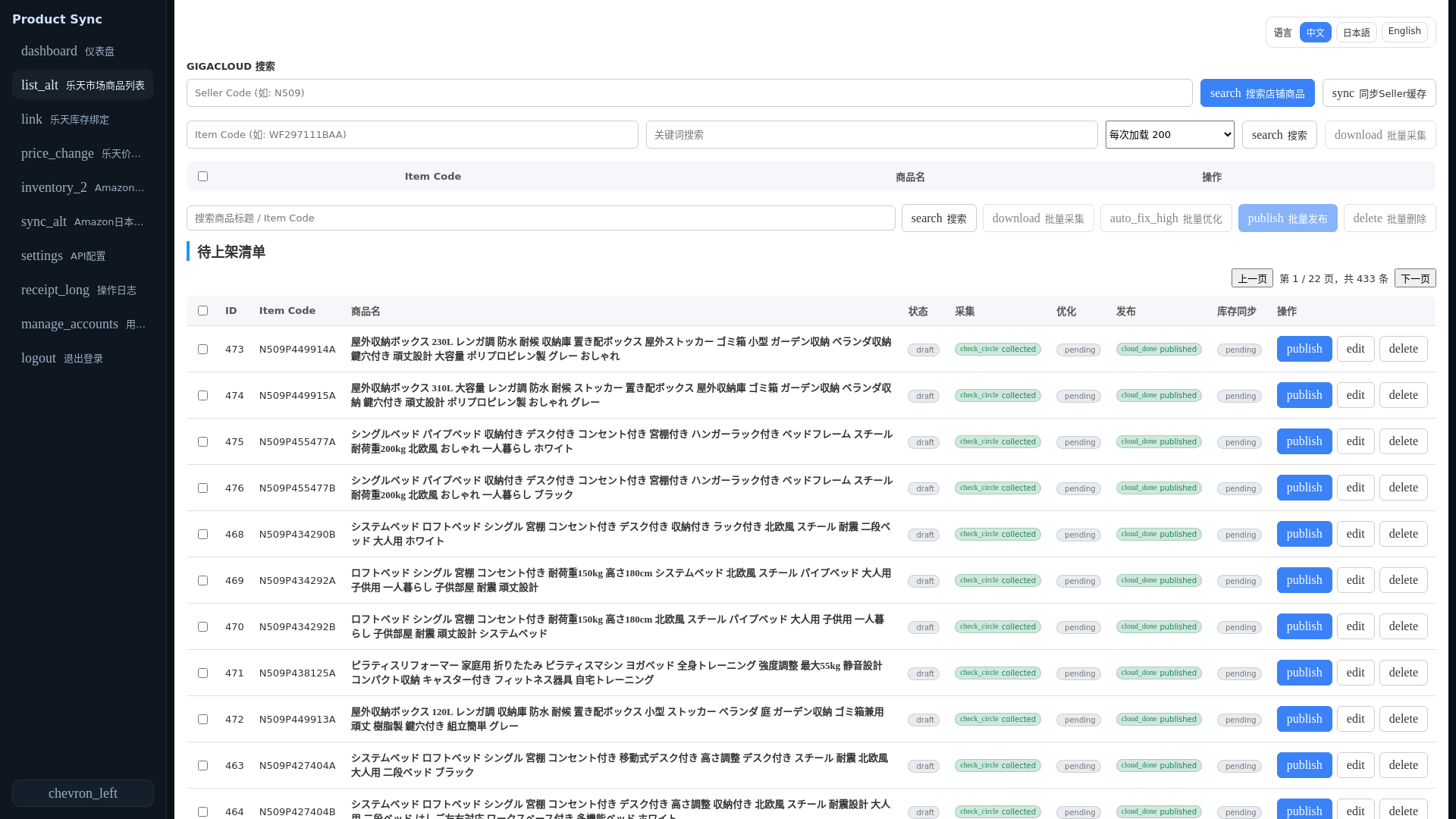Click sync 同步Seller缓存 button
This screenshot has height=819, width=1456.
tap(1379, 93)
